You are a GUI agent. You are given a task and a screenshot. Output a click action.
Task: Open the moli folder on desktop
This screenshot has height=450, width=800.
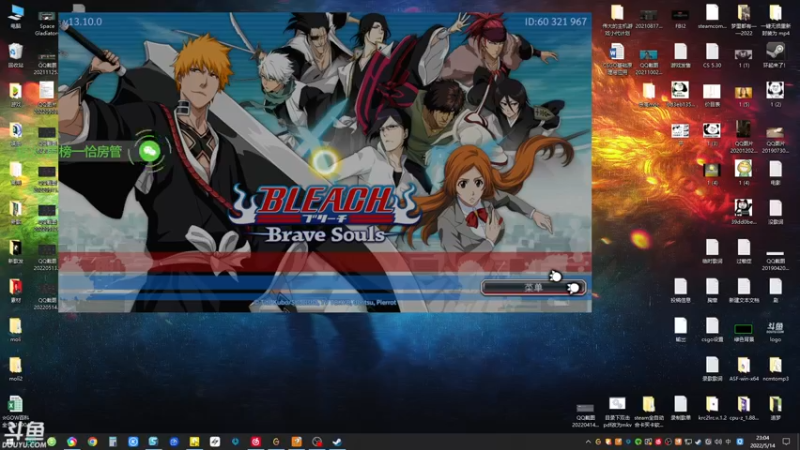pos(15,330)
